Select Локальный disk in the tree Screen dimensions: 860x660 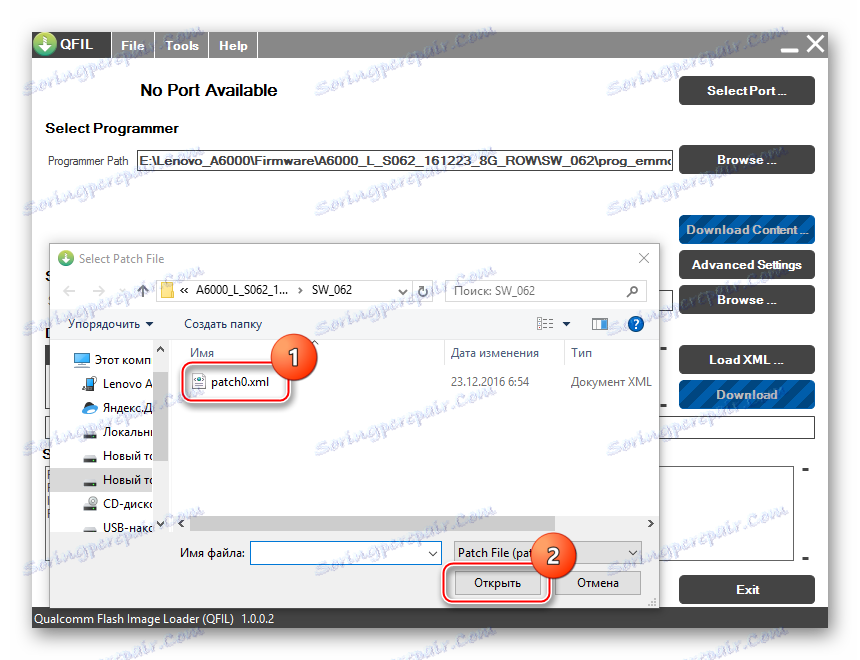pyautogui.click(x=116, y=432)
